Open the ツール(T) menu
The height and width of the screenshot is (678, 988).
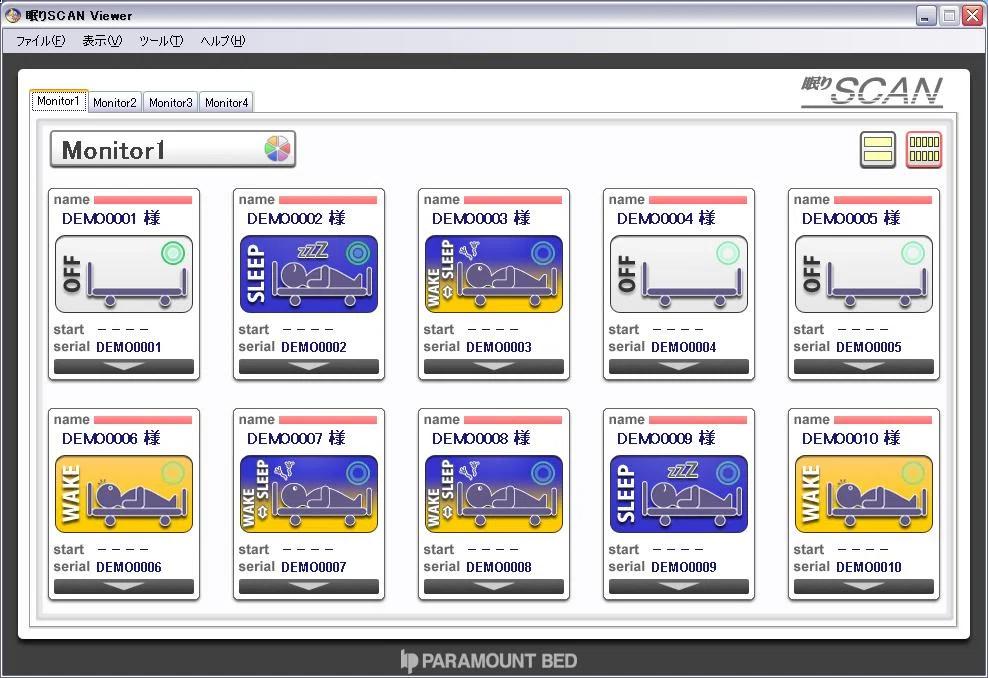click(x=161, y=41)
